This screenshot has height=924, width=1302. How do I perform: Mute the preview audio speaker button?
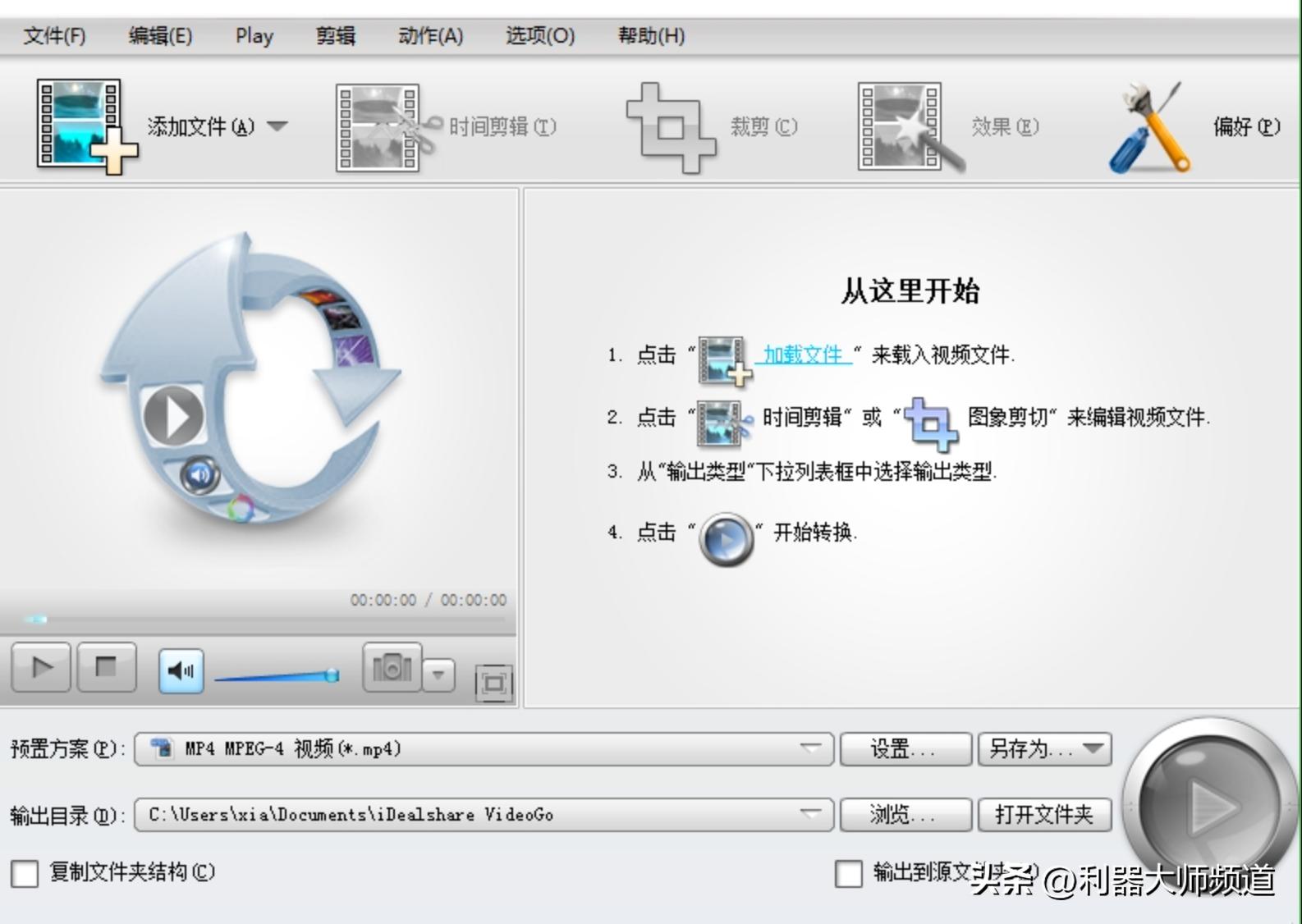pos(181,671)
